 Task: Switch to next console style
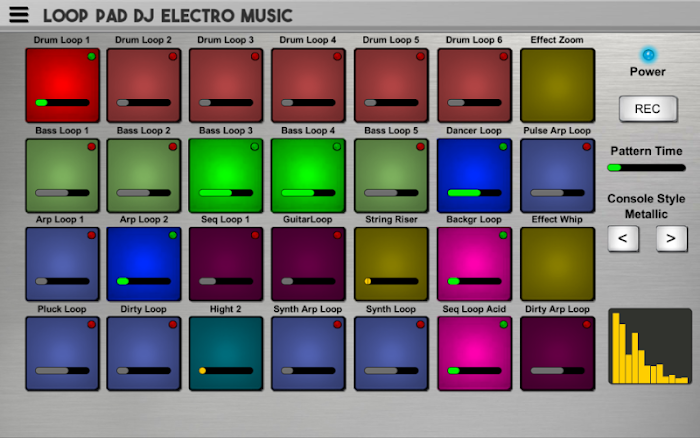(x=671, y=238)
